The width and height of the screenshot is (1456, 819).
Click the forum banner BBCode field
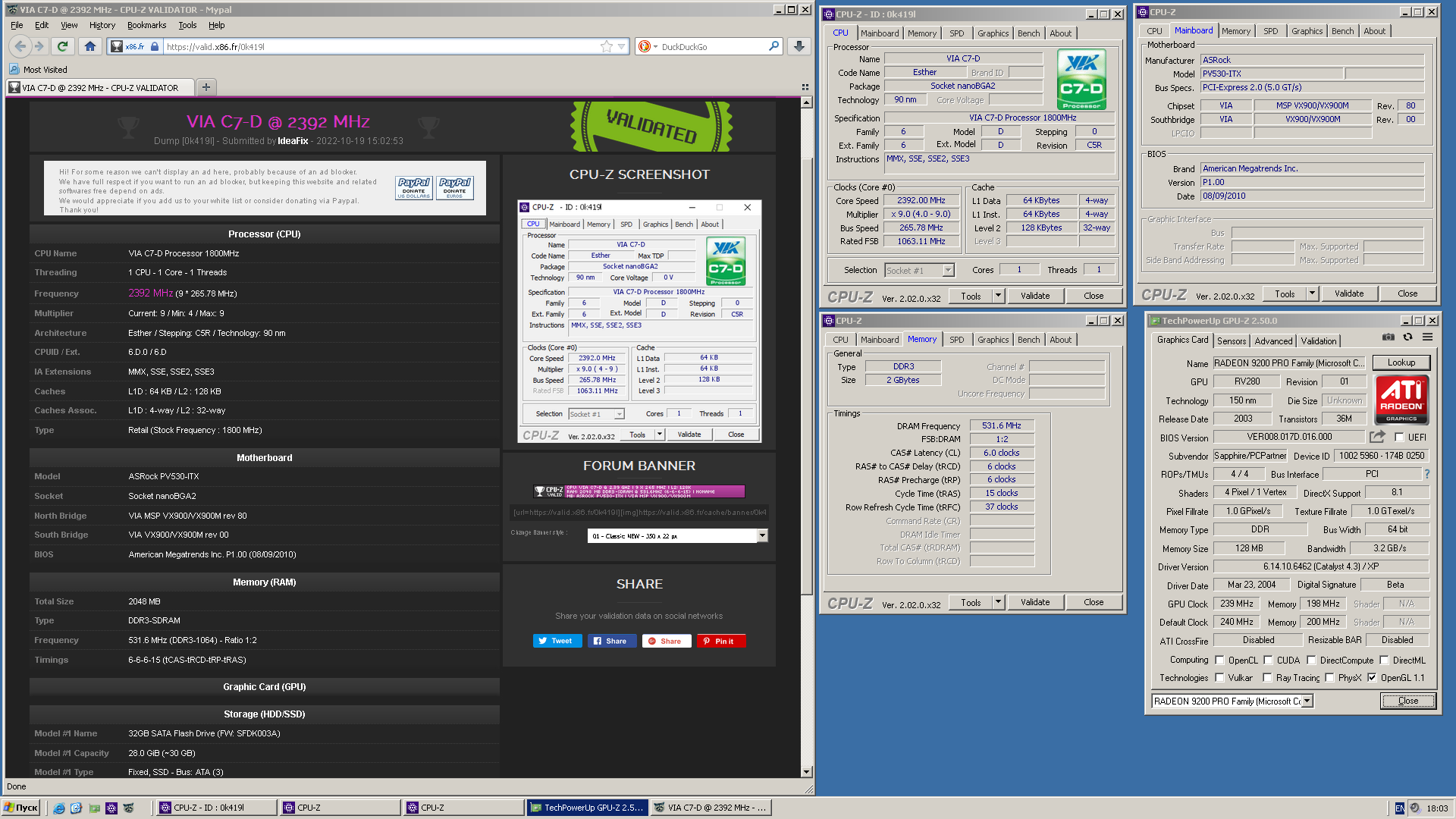[639, 512]
